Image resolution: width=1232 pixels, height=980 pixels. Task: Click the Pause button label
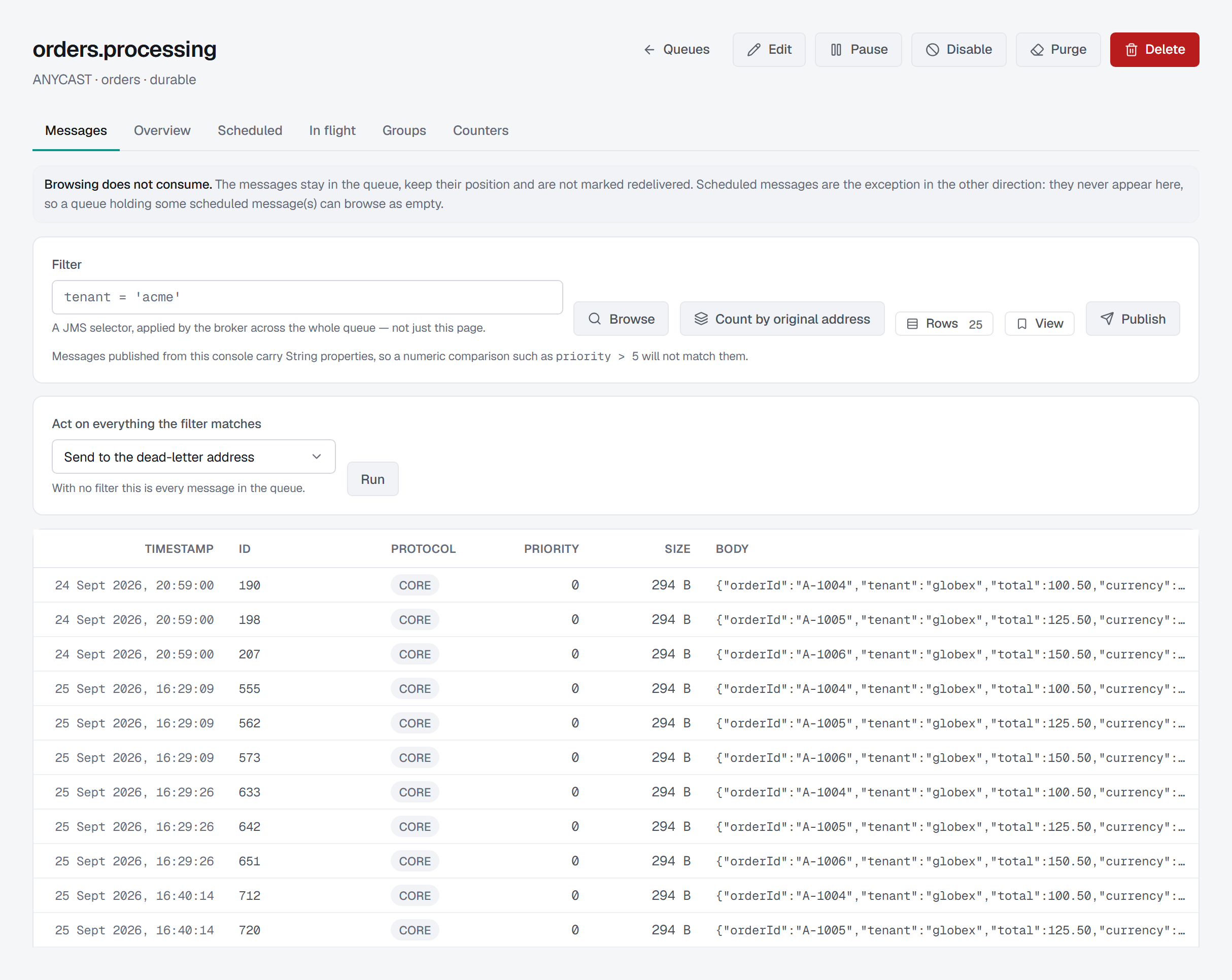click(x=869, y=50)
